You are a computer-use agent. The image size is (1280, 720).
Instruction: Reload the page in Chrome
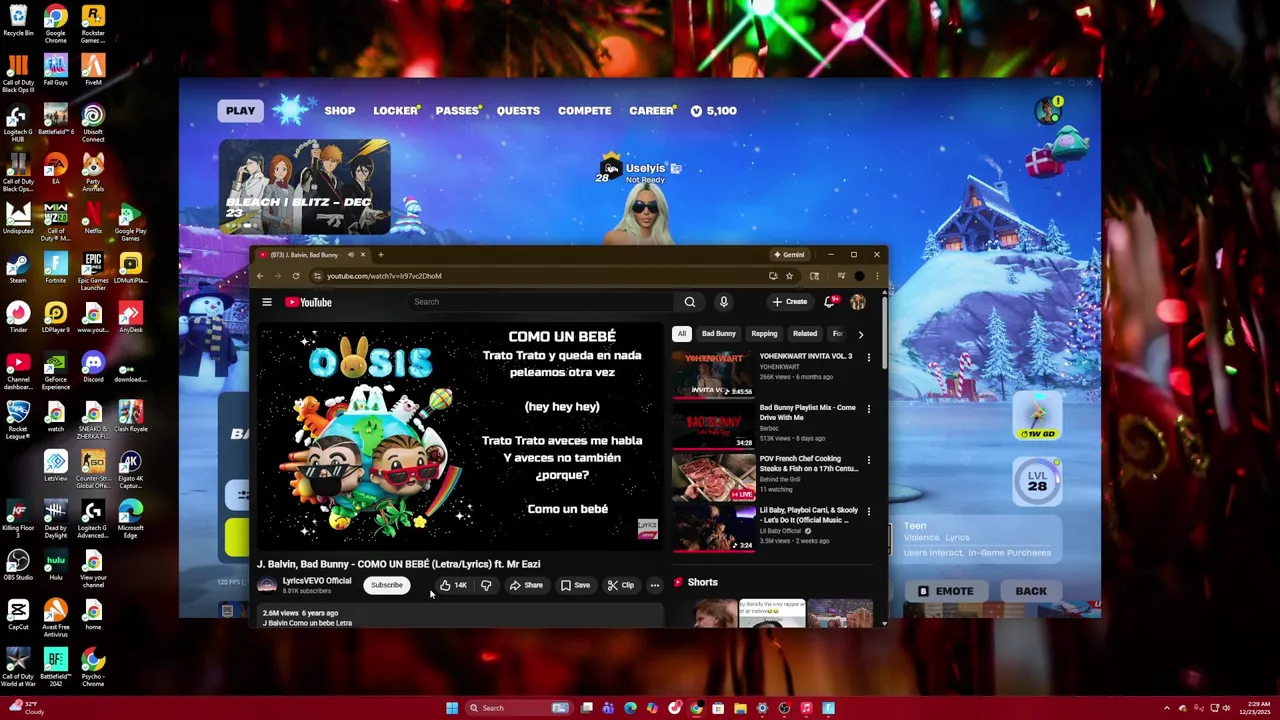296,276
